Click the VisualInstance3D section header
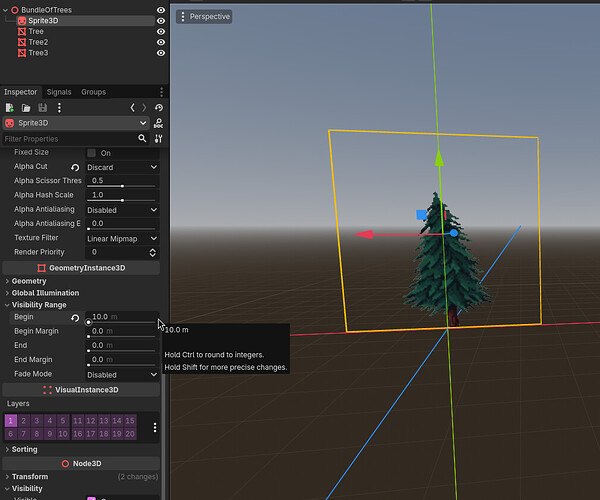 point(81,390)
